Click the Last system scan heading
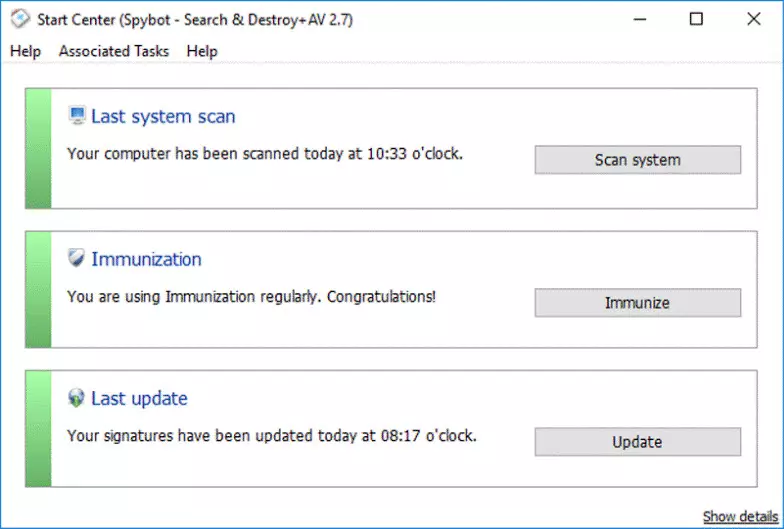The height and width of the screenshot is (529, 784). (163, 116)
